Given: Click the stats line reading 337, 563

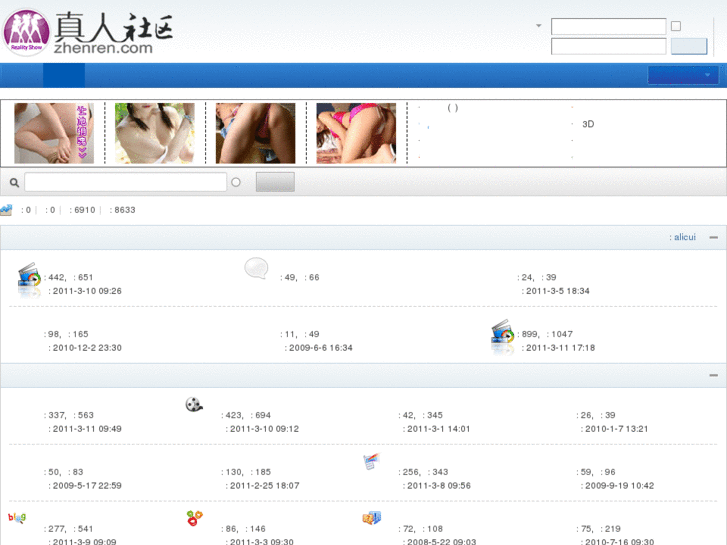Looking at the screenshot, I should click(x=69, y=415).
